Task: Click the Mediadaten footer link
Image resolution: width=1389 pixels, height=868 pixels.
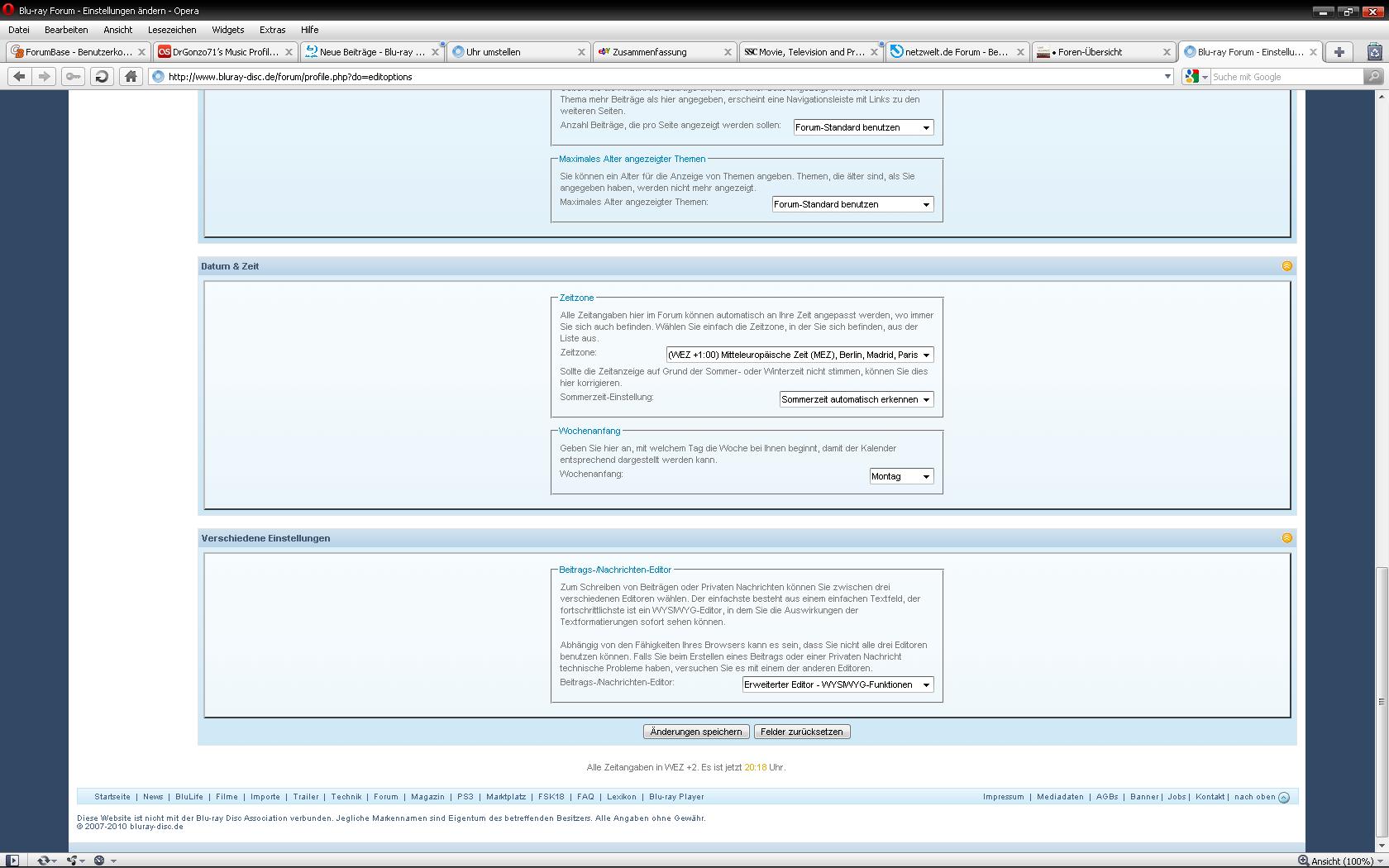Action: pyautogui.click(x=1060, y=797)
